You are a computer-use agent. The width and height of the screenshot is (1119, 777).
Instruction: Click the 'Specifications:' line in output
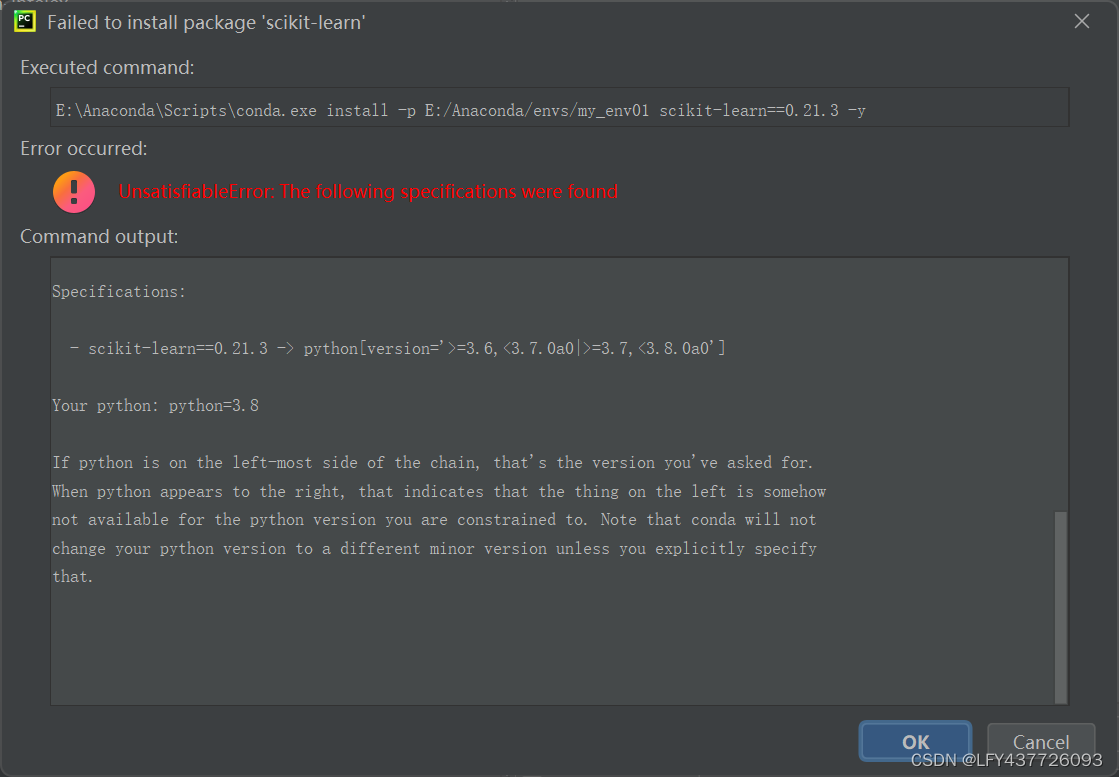pyautogui.click(x=118, y=292)
